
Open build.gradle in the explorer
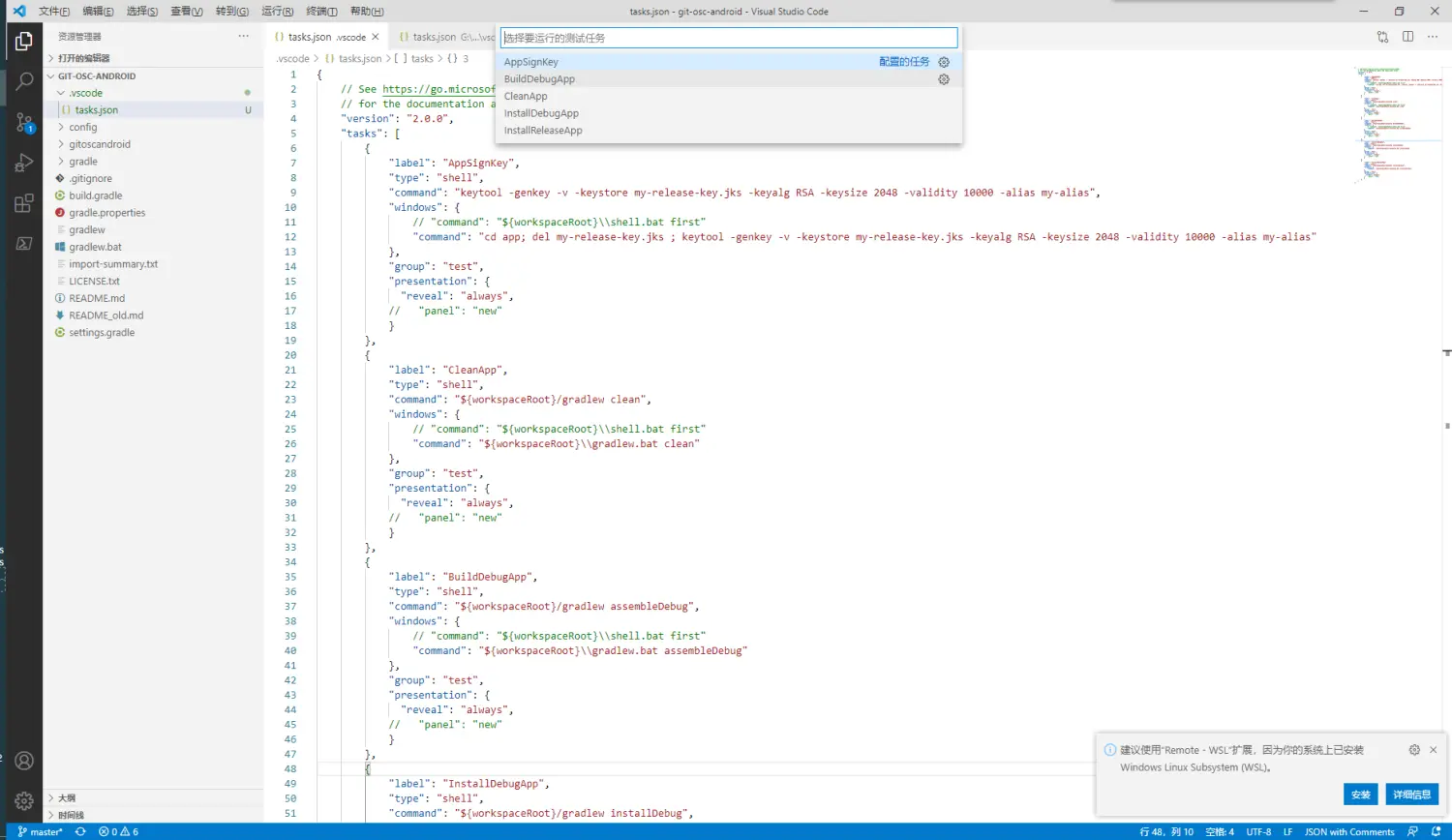coord(95,195)
